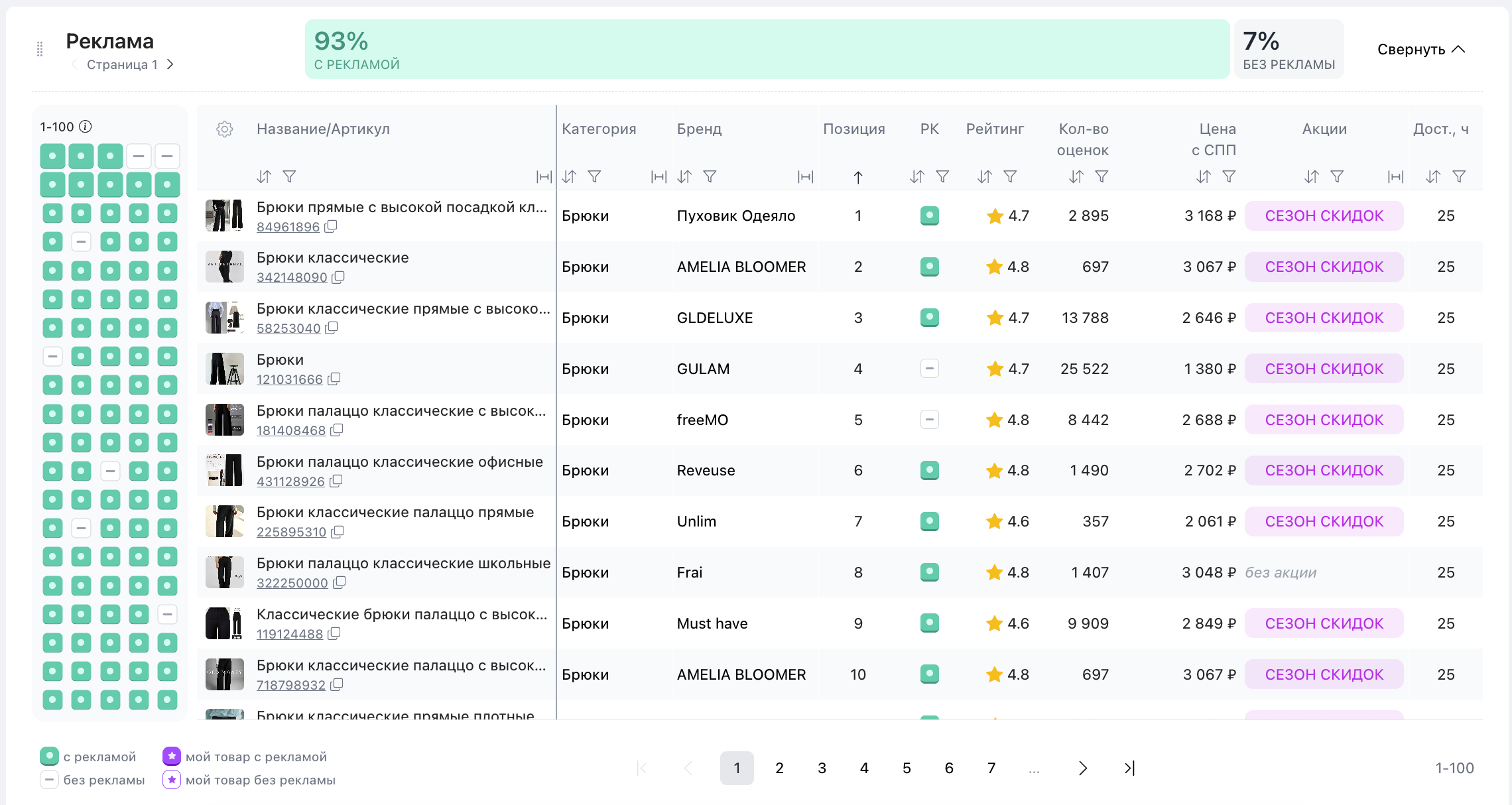
Task: Click the 93% С РЕКЛАМОЙ bar
Action: [767, 49]
